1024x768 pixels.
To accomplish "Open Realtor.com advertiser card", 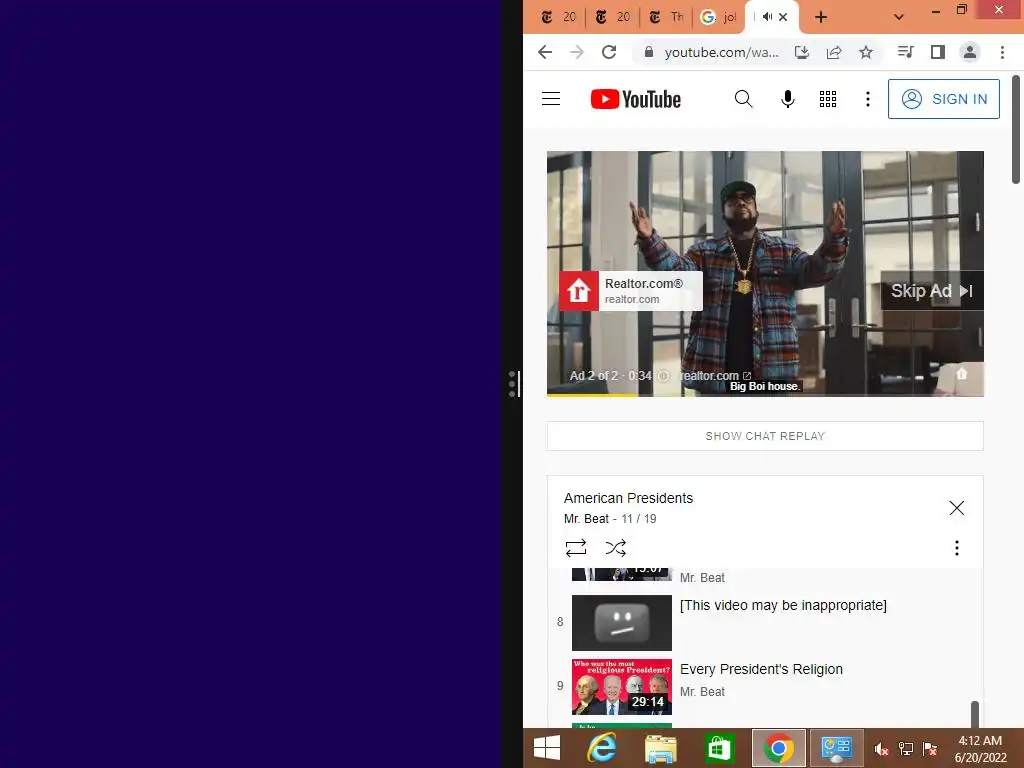I will pyautogui.click(x=631, y=291).
